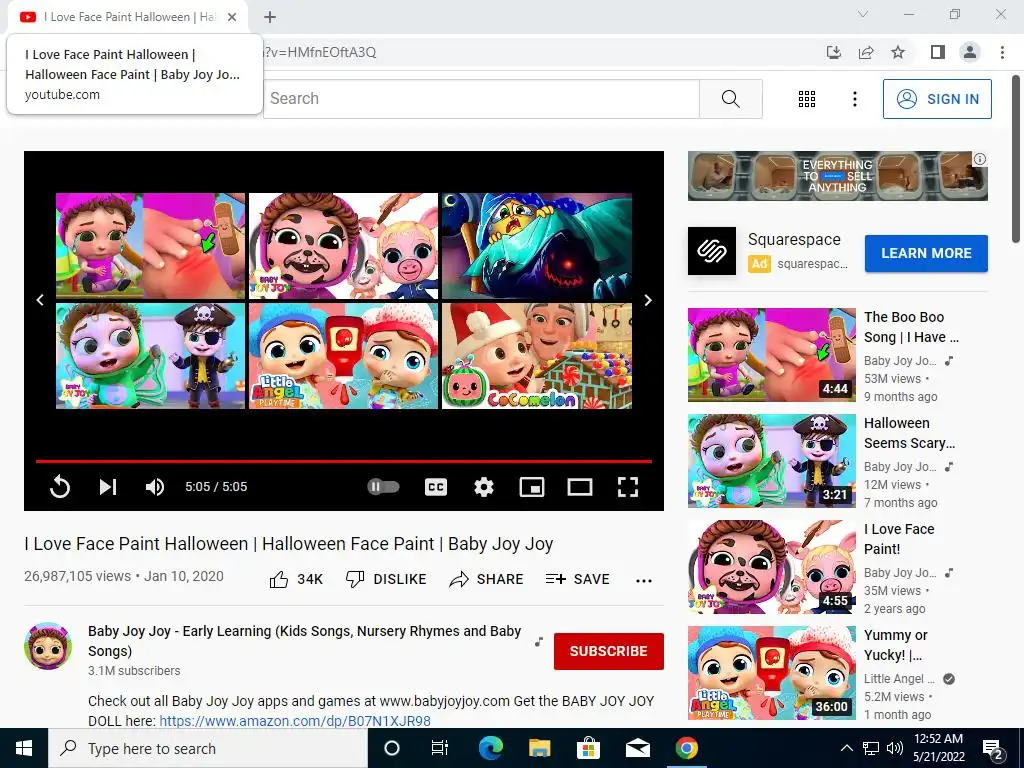Open the notifications center

pyautogui.click(x=993, y=749)
